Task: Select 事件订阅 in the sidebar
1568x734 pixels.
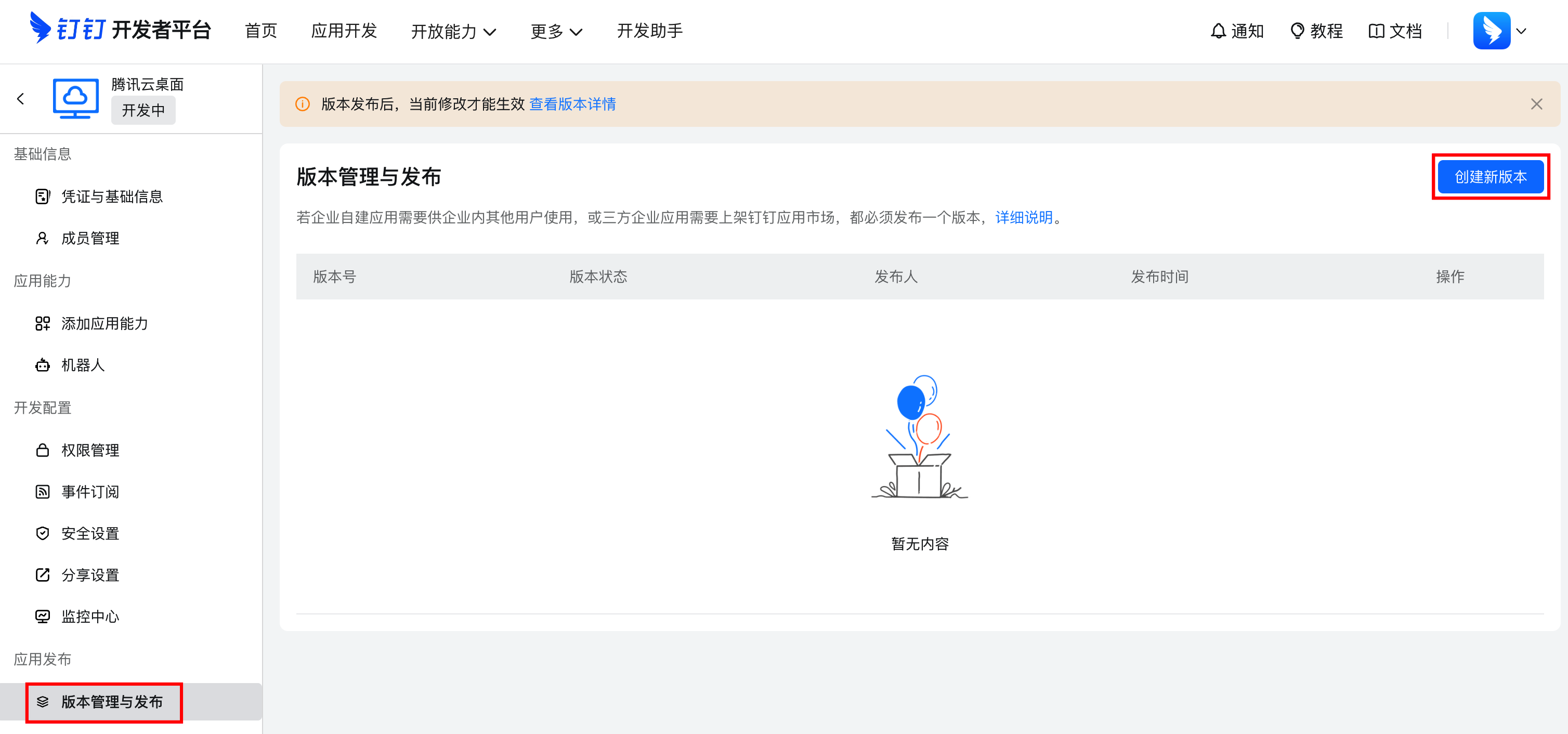Action: pyautogui.click(x=90, y=492)
